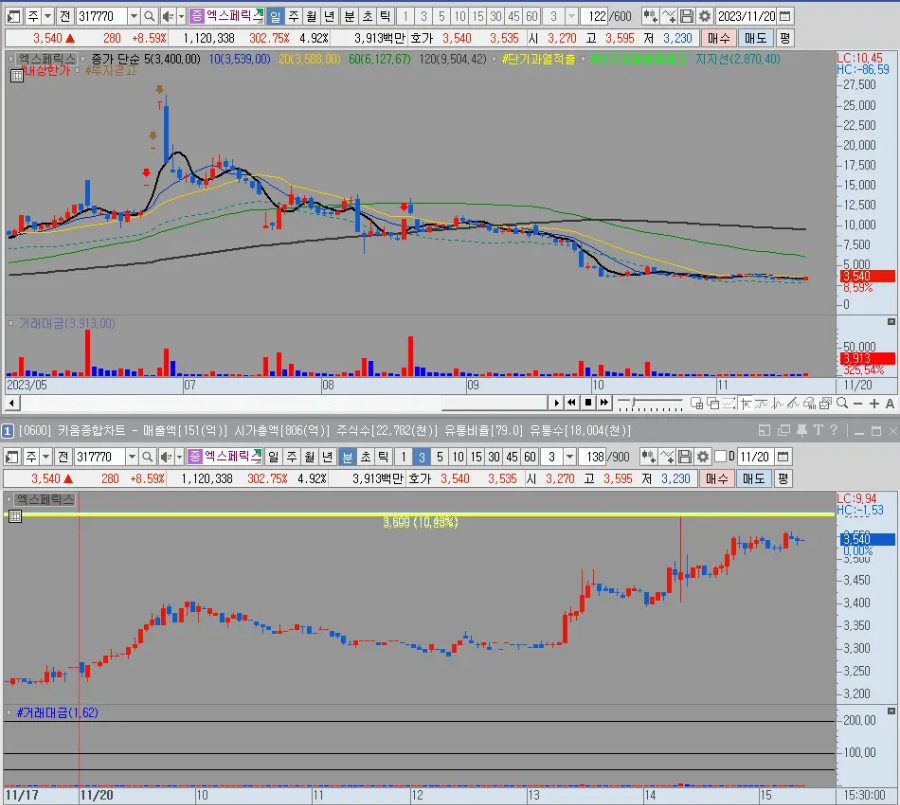The width and height of the screenshot is (900, 805).
Task: Click the panel layout icon at top-left of top chart
Action: (14, 16)
